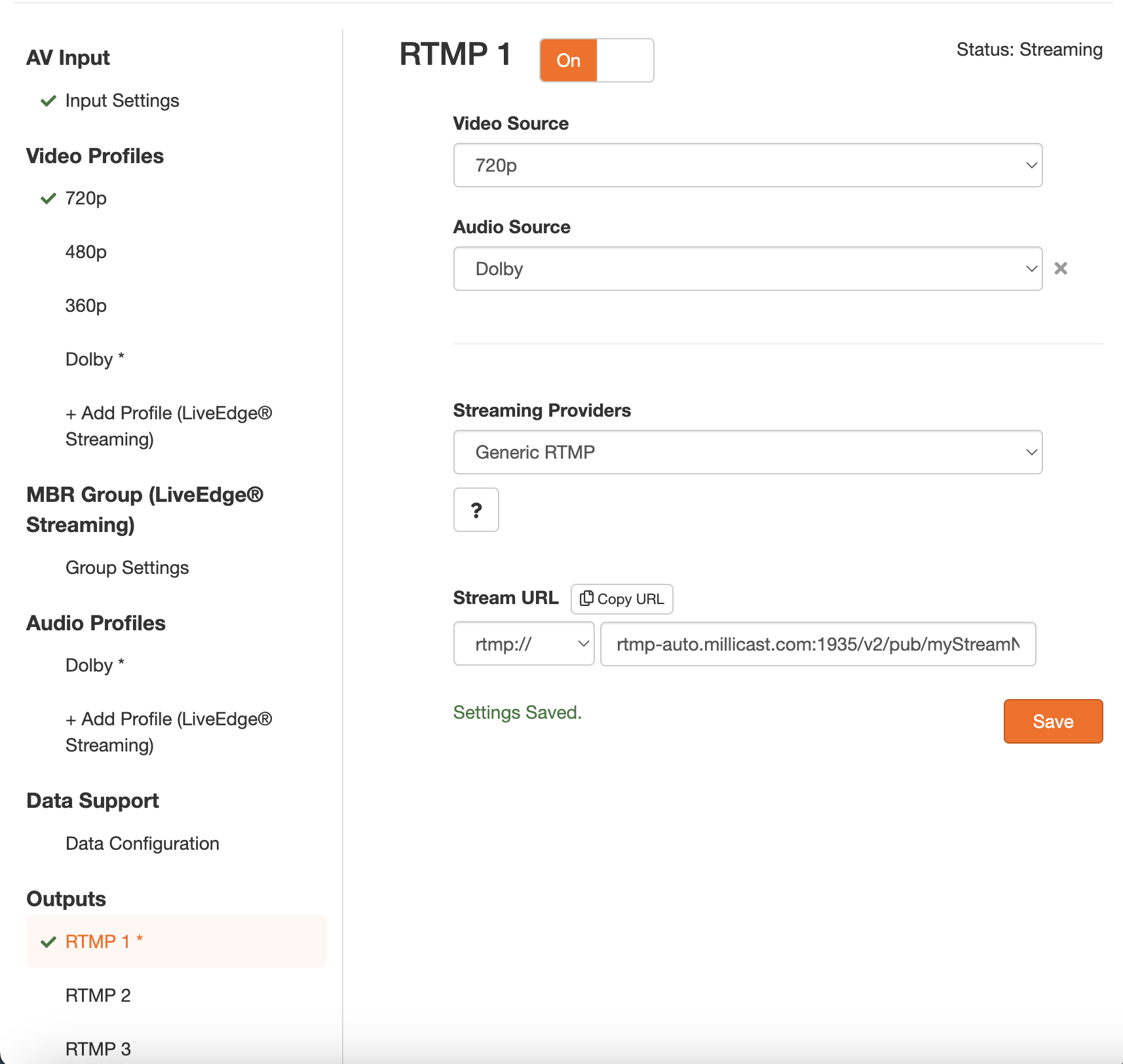1123x1064 pixels.
Task: Open Data Configuration page
Action: pos(142,844)
